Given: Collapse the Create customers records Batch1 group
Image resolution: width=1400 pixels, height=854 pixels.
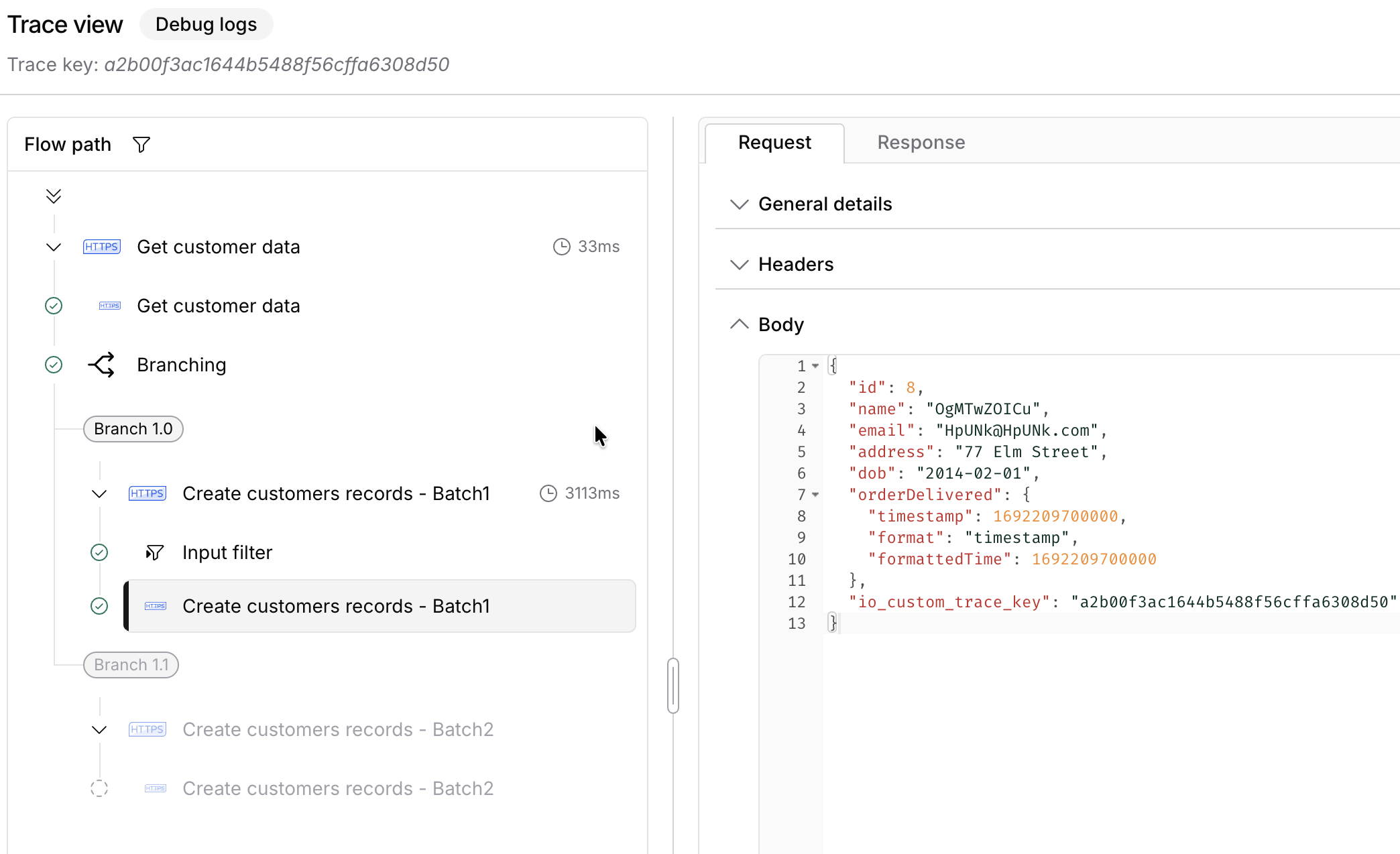Looking at the screenshot, I should (99, 493).
